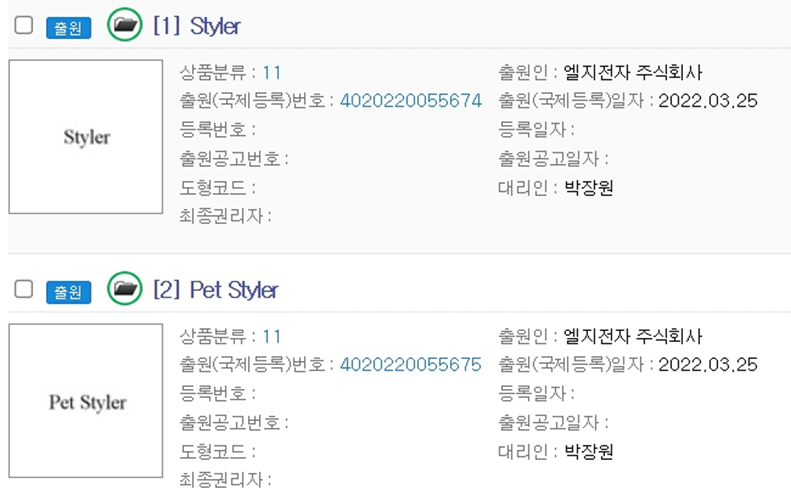Click the 출원 status badge for the Pet Styler result
The height and width of the screenshot is (495, 791).
click(69, 292)
